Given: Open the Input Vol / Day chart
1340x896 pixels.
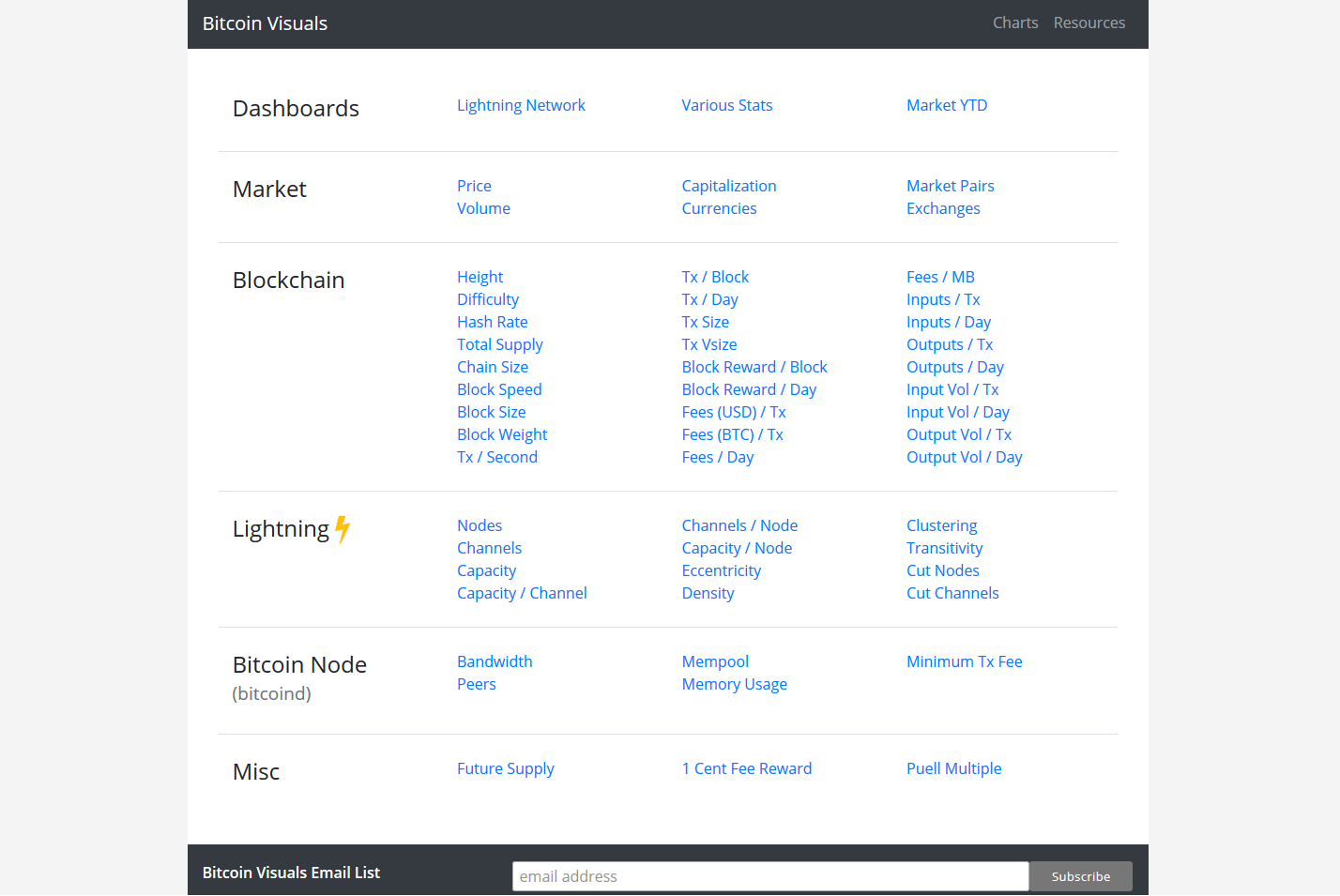Looking at the screenshot, I should [958, 412].
